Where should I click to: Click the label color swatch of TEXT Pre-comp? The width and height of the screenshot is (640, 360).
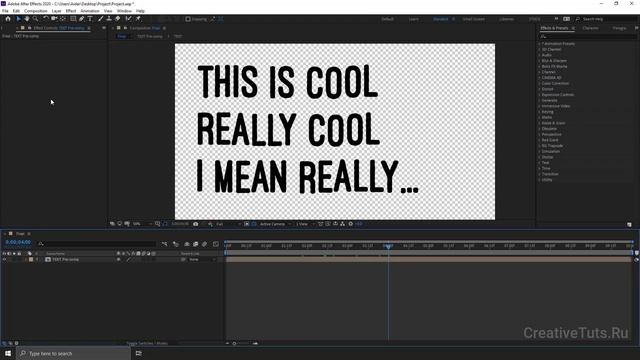coord(31,260)
